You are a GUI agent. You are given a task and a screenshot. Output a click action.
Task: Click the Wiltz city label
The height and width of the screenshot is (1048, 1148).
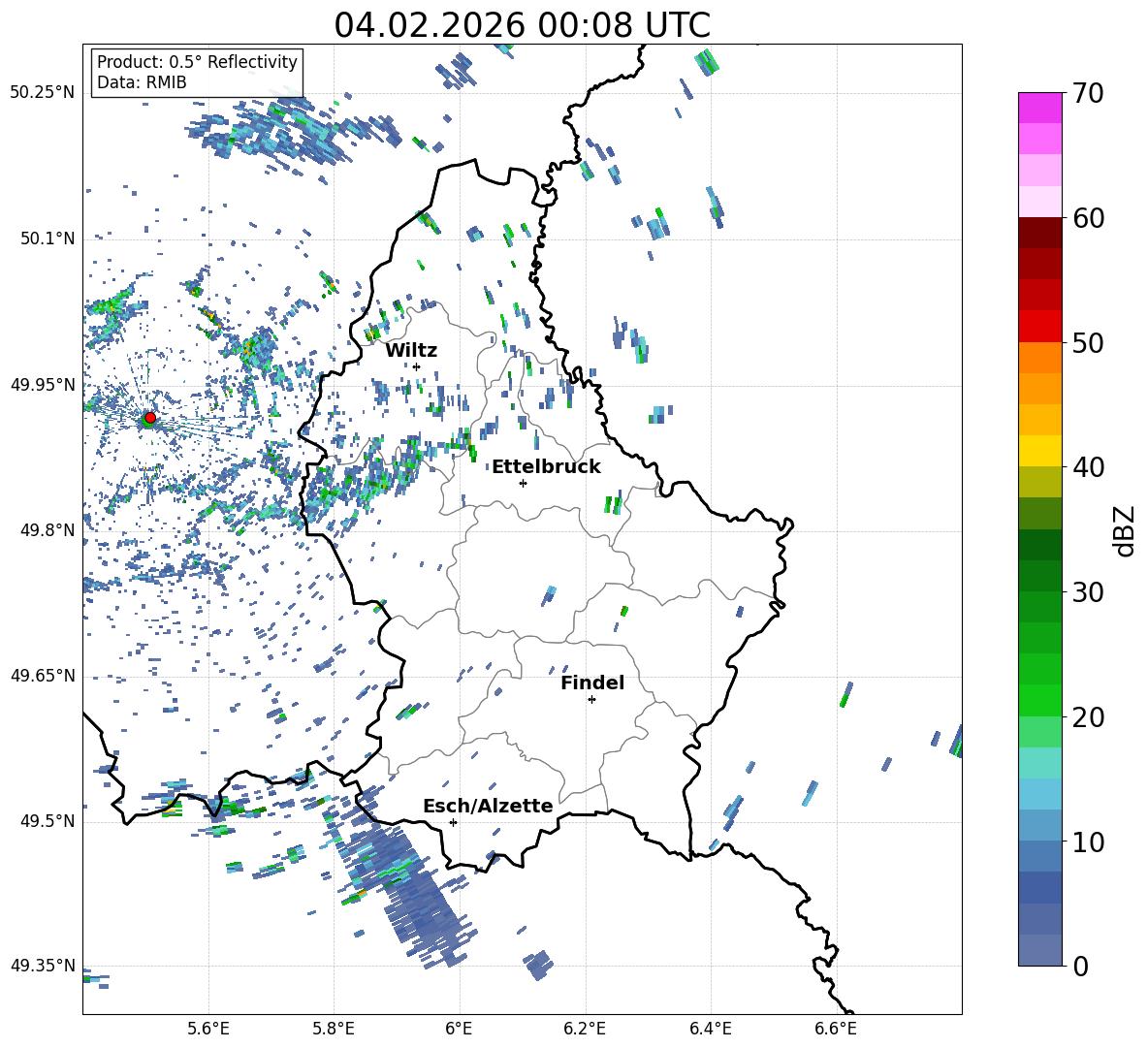(x=411, y=351)
